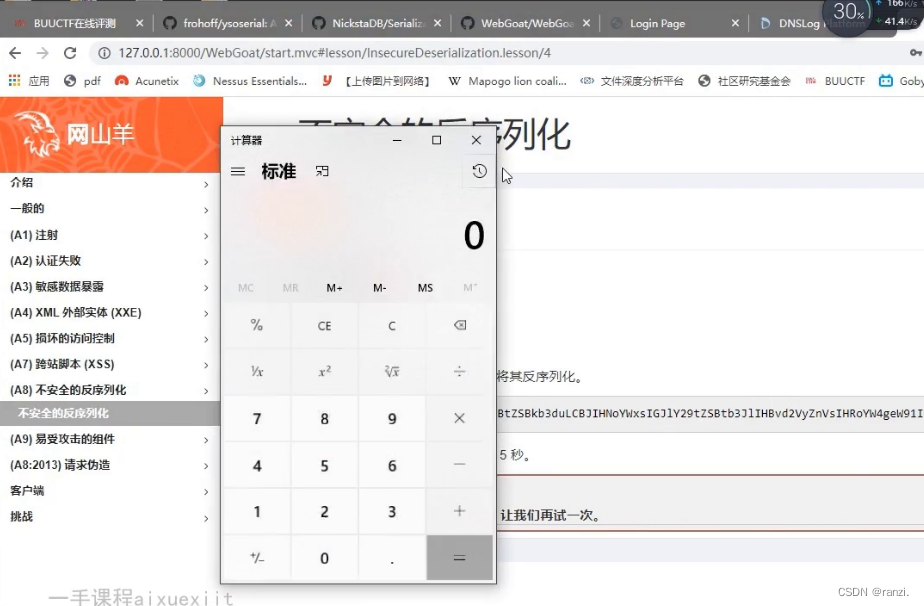Click the M+ memory add key
Viewport: 924px width, 606px height.
335,288
